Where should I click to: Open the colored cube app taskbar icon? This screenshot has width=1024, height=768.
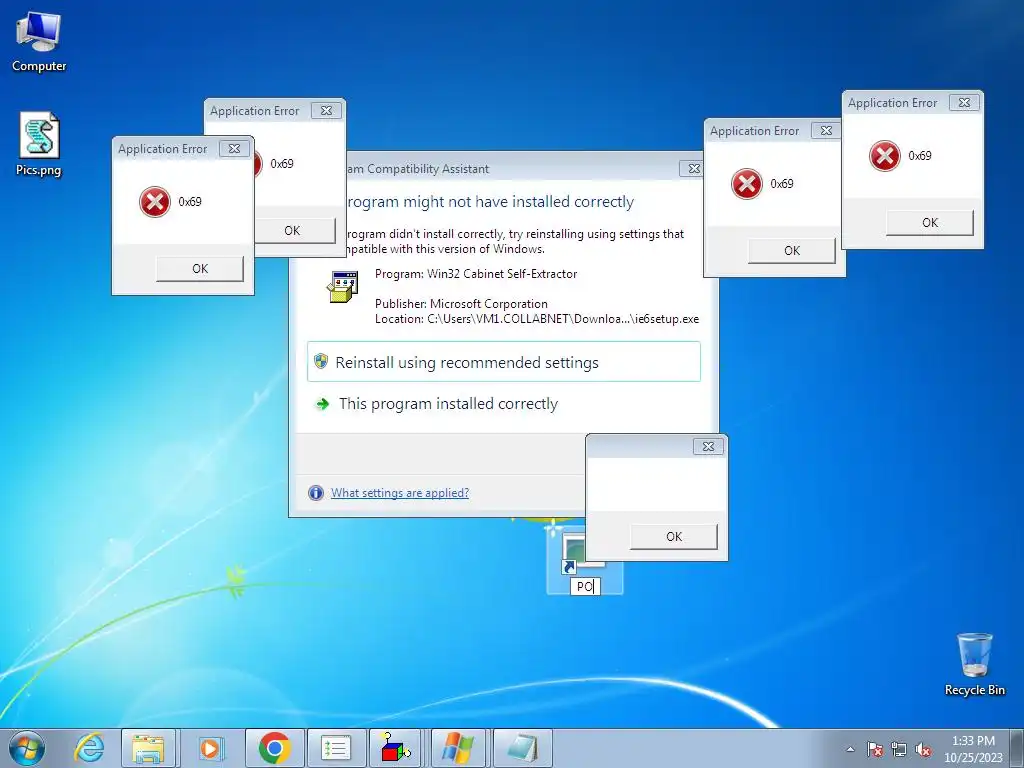pos(396,748)
